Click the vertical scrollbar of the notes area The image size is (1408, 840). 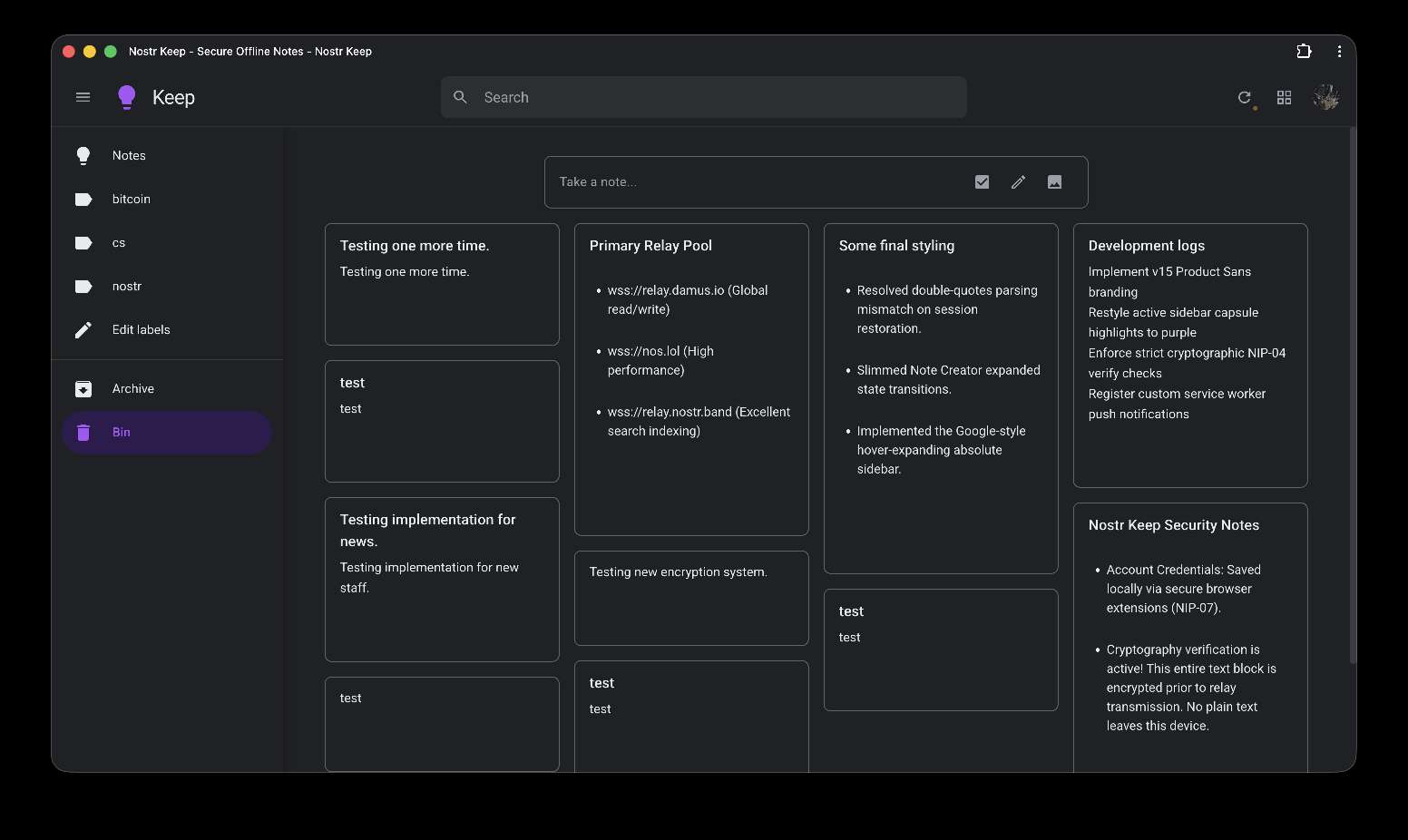(x=1353, y=396)
